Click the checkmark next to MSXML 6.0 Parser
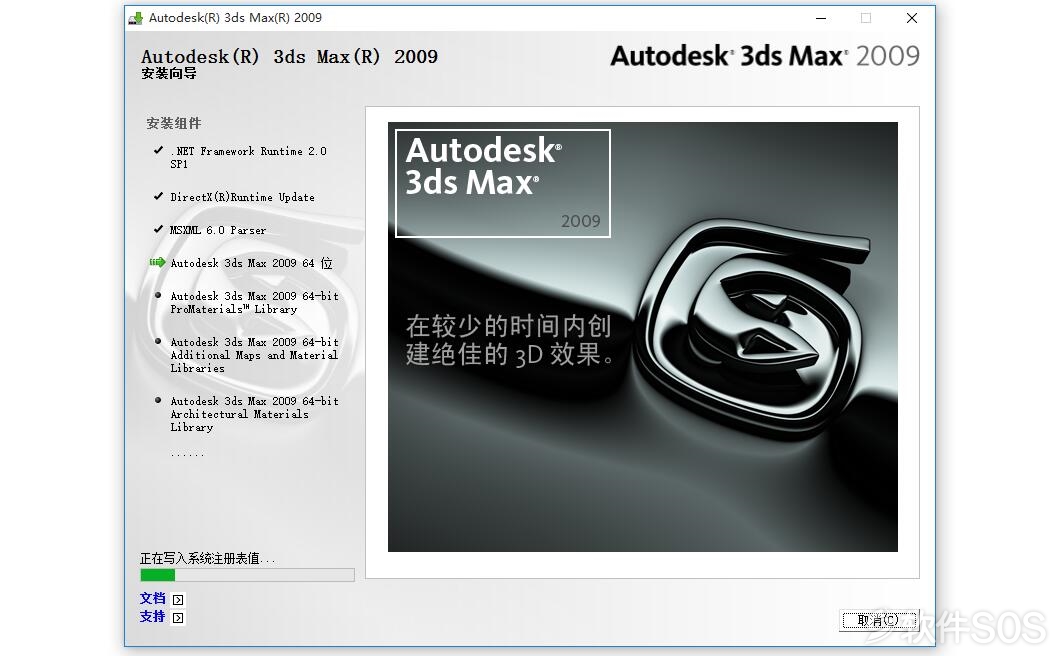The height and width of the screenshot is (656, 1062). [x=158, y=229]
